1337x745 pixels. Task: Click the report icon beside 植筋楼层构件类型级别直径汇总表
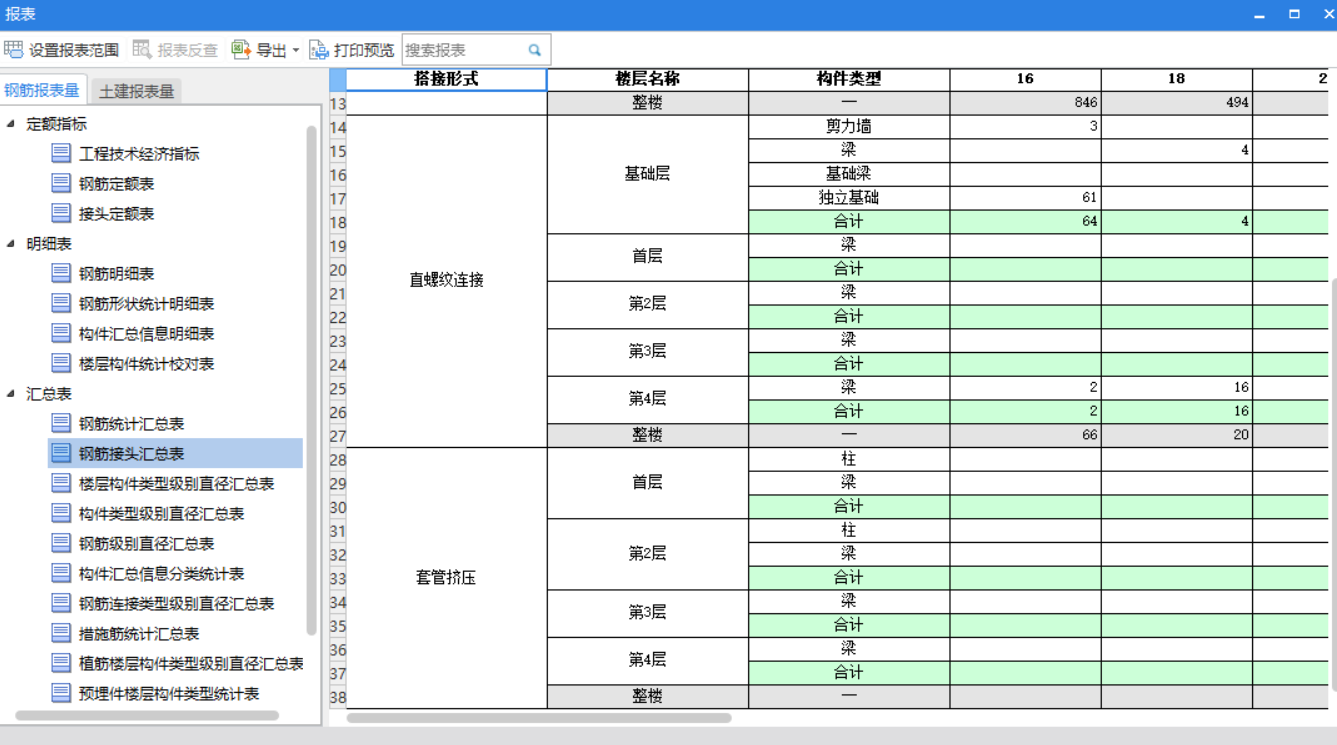pyautogui.click(x=61, y=663)
